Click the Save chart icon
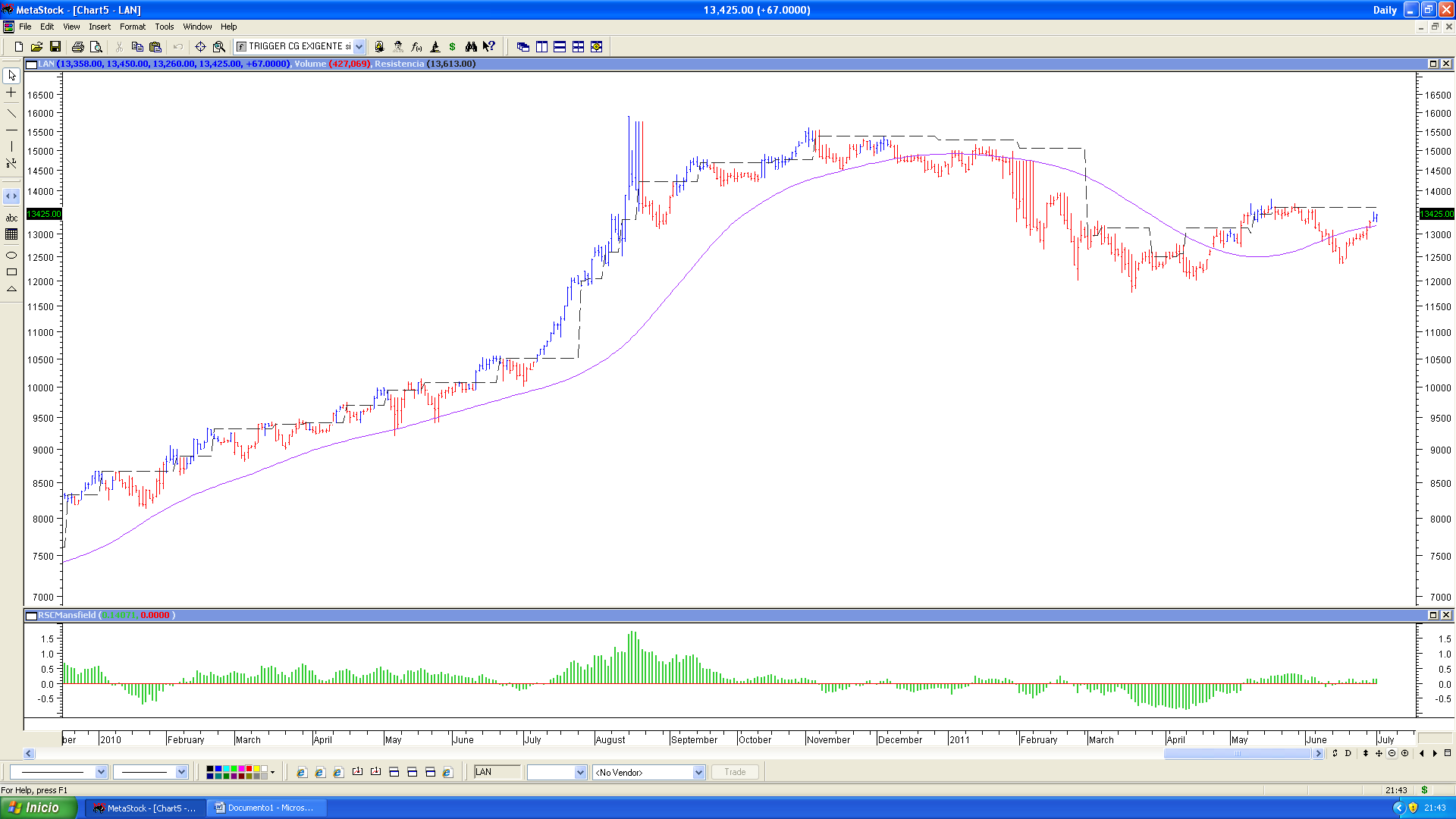The width and height of the screenshot is (1456, 819). click(55, 47)
